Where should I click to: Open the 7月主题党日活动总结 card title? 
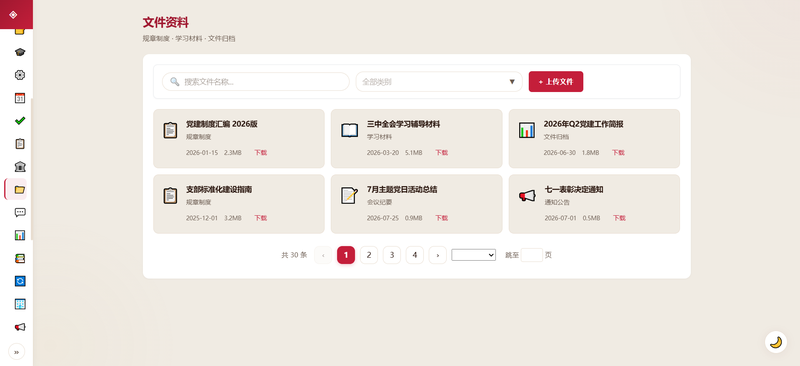coord(402,189)
